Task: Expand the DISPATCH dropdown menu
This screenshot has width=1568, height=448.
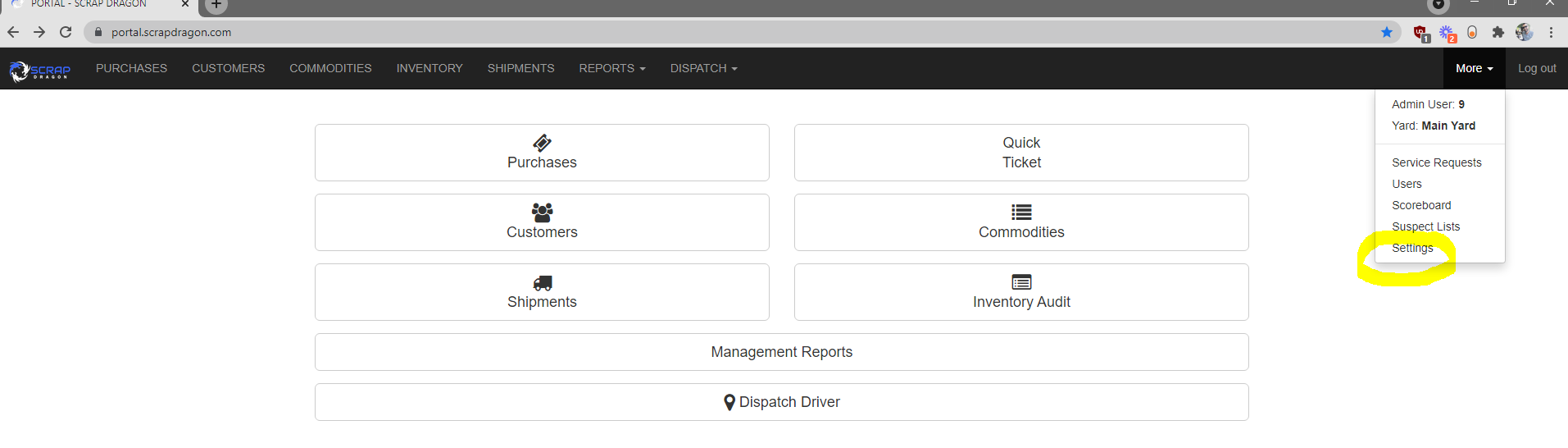Action: [704, 68]
